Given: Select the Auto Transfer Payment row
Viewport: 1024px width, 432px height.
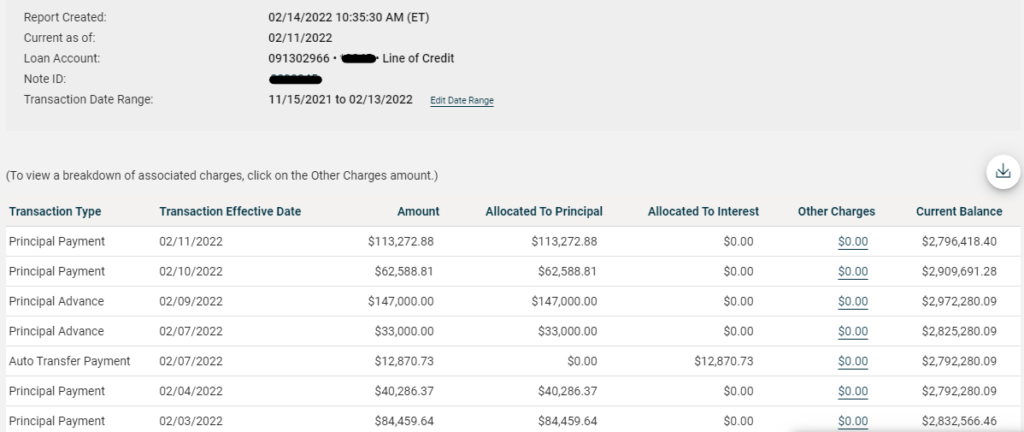Looking at the screenshot, I should (x=69, y=361).
